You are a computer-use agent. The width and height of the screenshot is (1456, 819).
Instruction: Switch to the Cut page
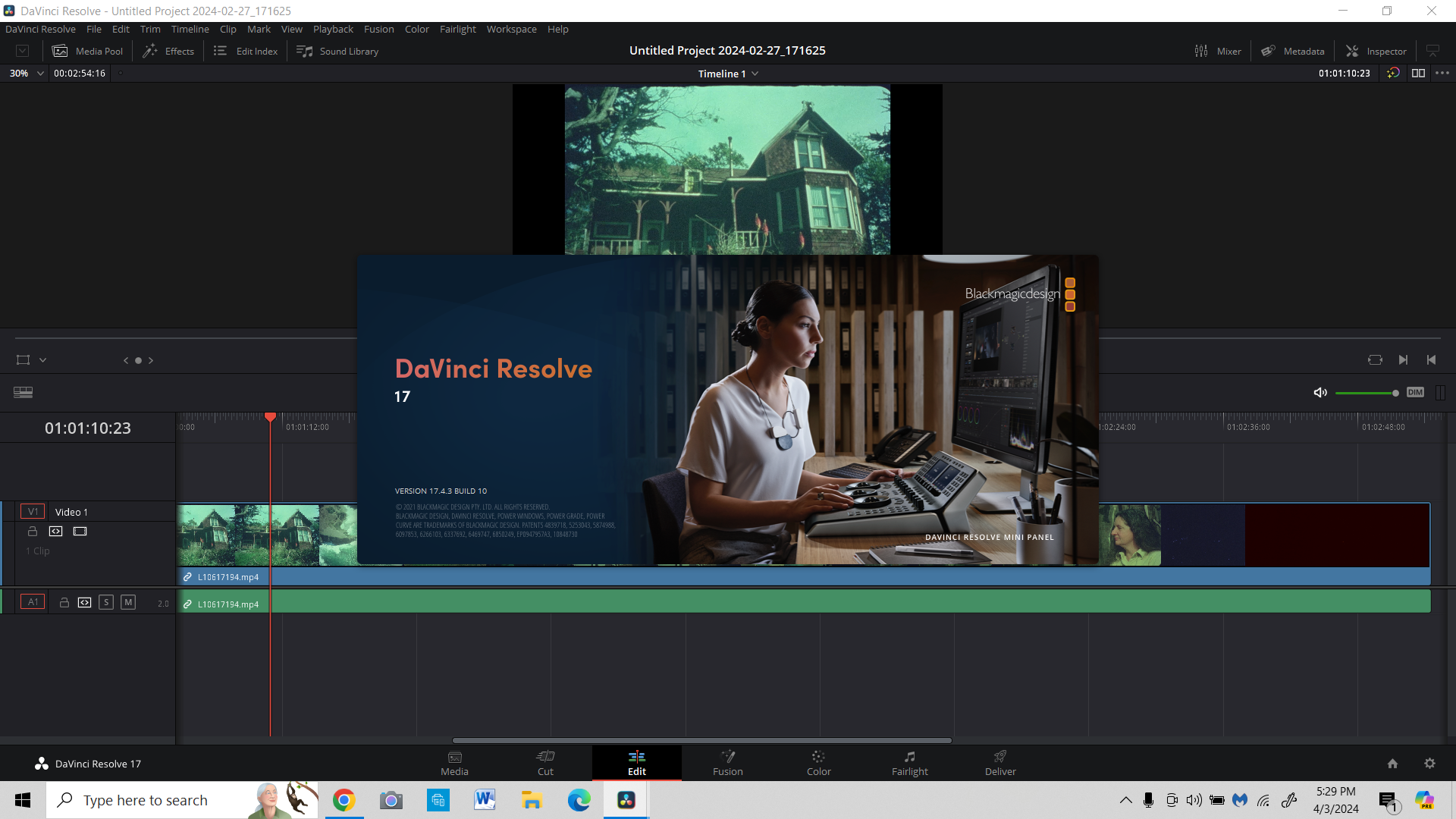point(545,764)
